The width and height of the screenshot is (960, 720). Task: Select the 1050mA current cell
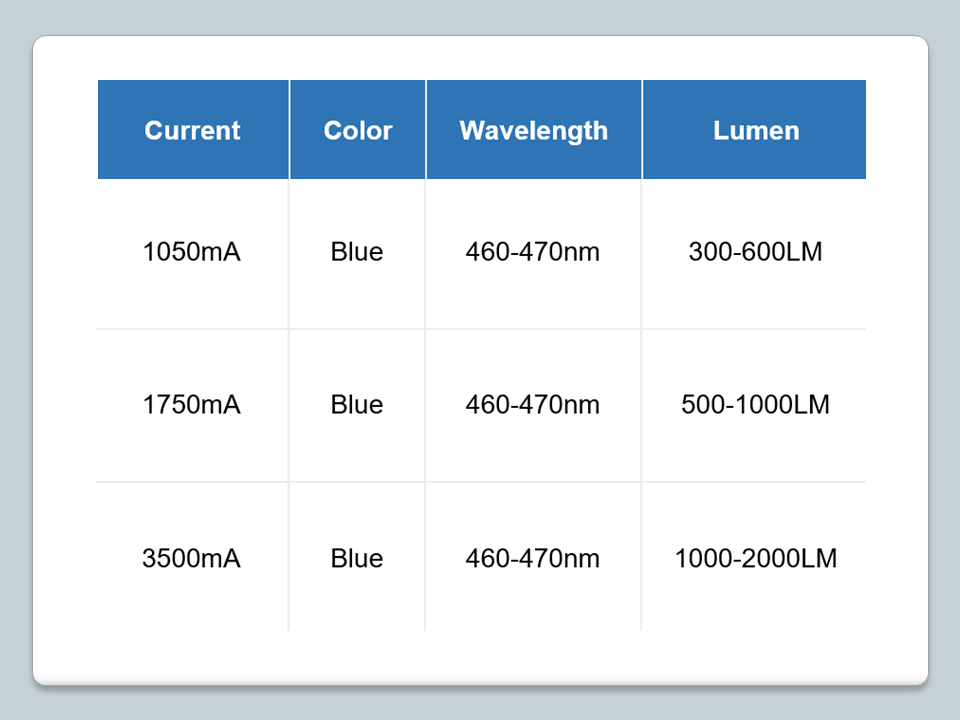point(192,252)
